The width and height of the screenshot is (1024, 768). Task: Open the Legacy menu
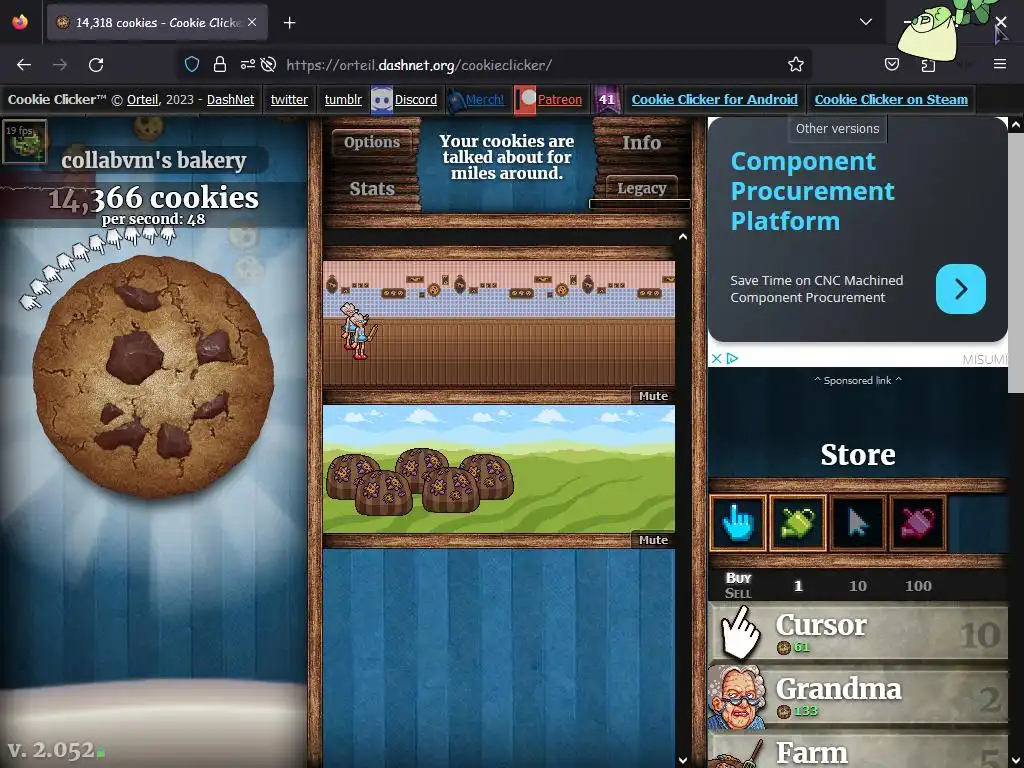click(x=641, y=188)
